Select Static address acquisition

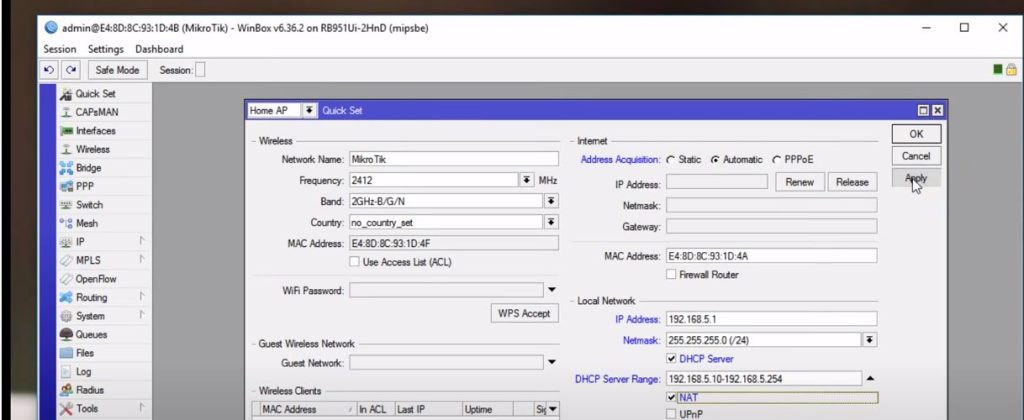(671, 159)
